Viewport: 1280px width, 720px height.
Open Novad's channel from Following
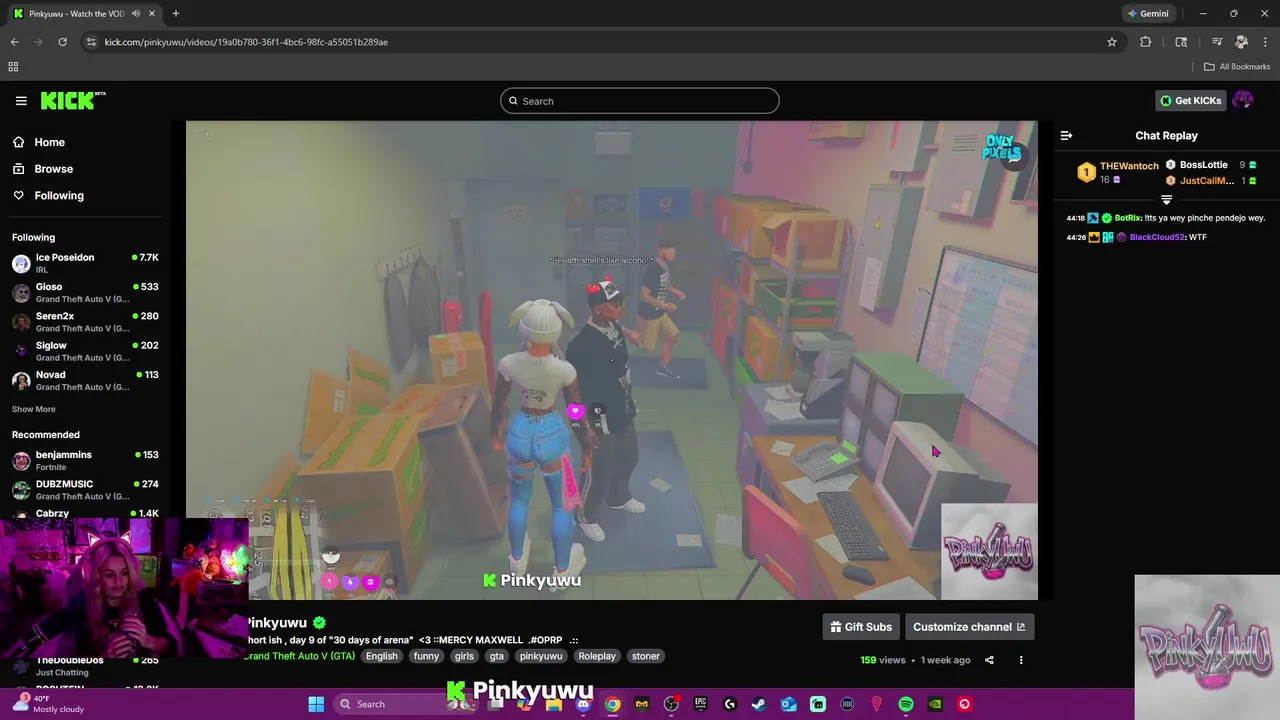pyautogui.click(x=85, y=380)
